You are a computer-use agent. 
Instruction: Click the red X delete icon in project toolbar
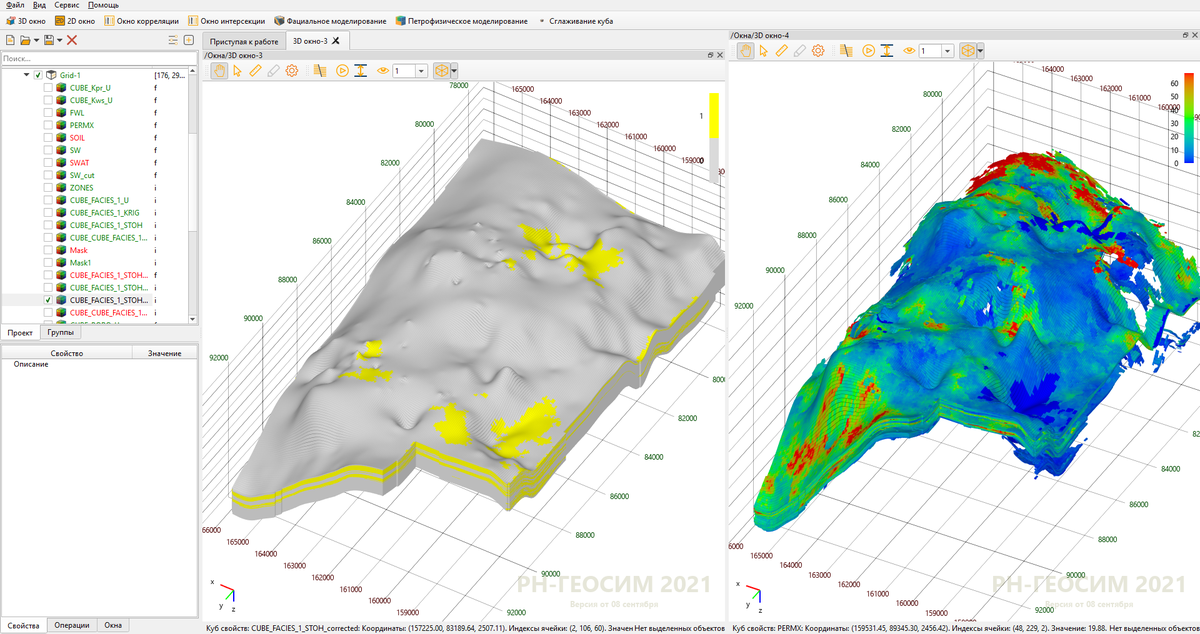coord(72,40)
